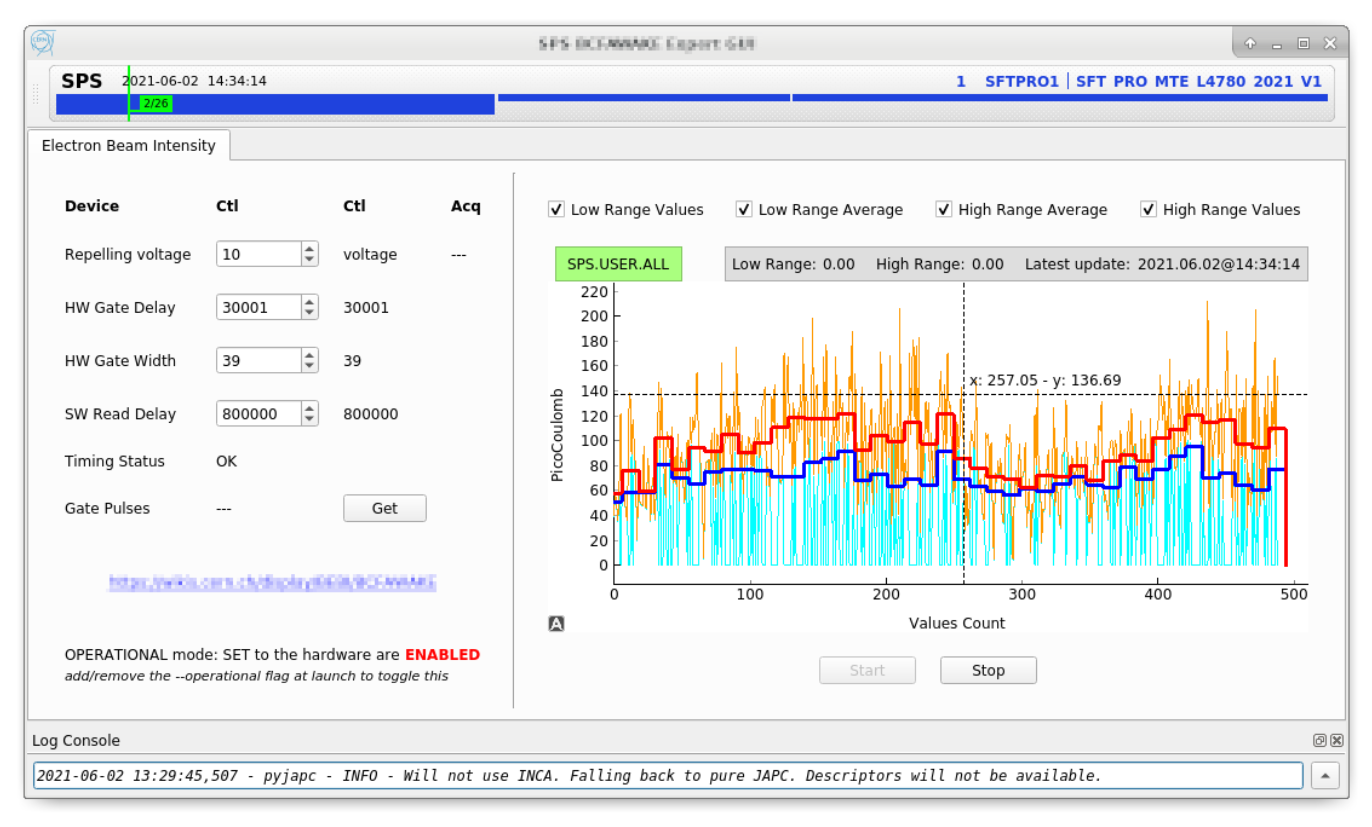Image resolution: width=1372 pixels, height=827 pixels.
Task: Maximize the application window
Action: click(x=1303, y=44)
